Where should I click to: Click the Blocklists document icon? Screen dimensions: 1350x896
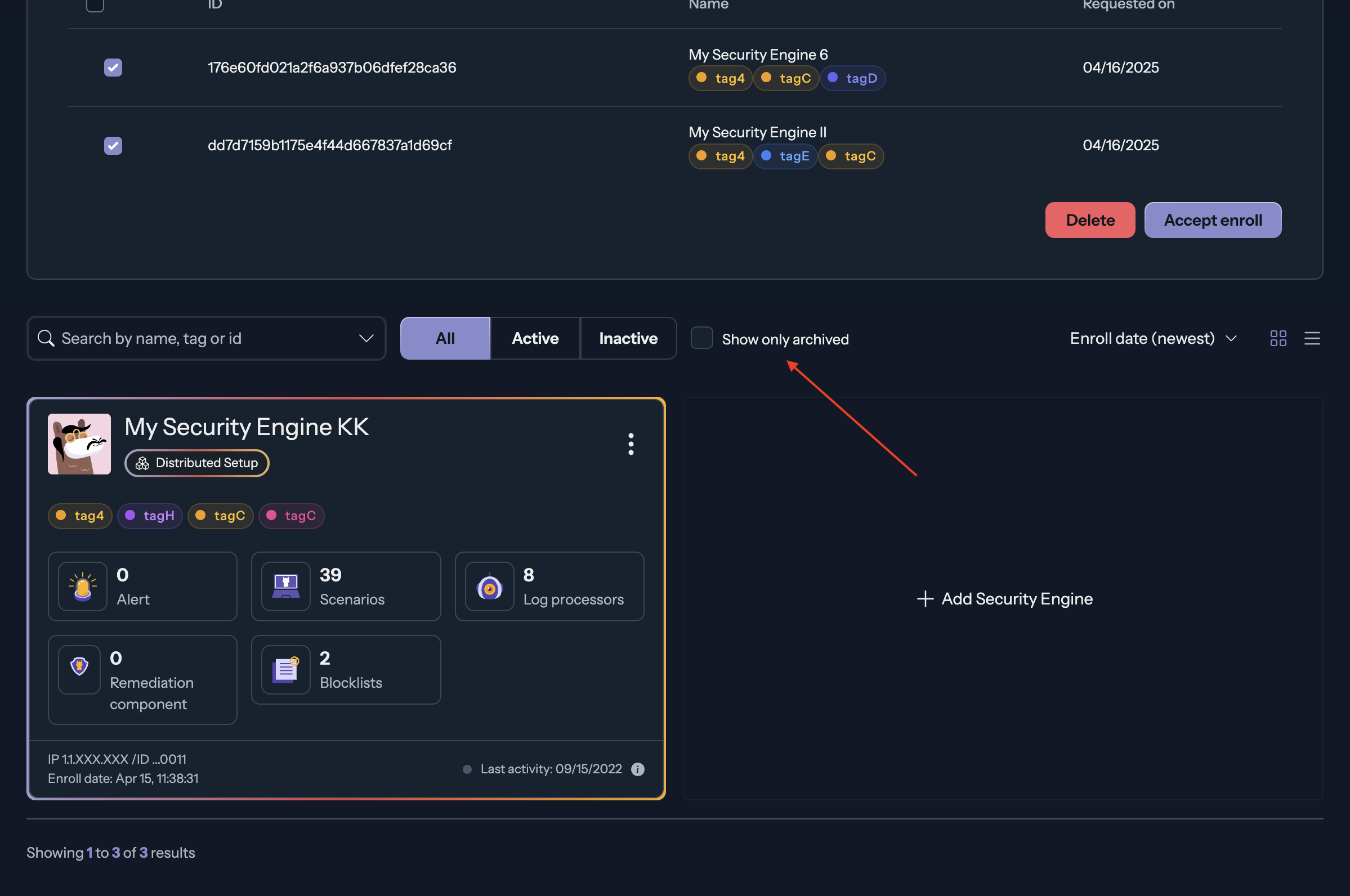click(x=285, y=669)
